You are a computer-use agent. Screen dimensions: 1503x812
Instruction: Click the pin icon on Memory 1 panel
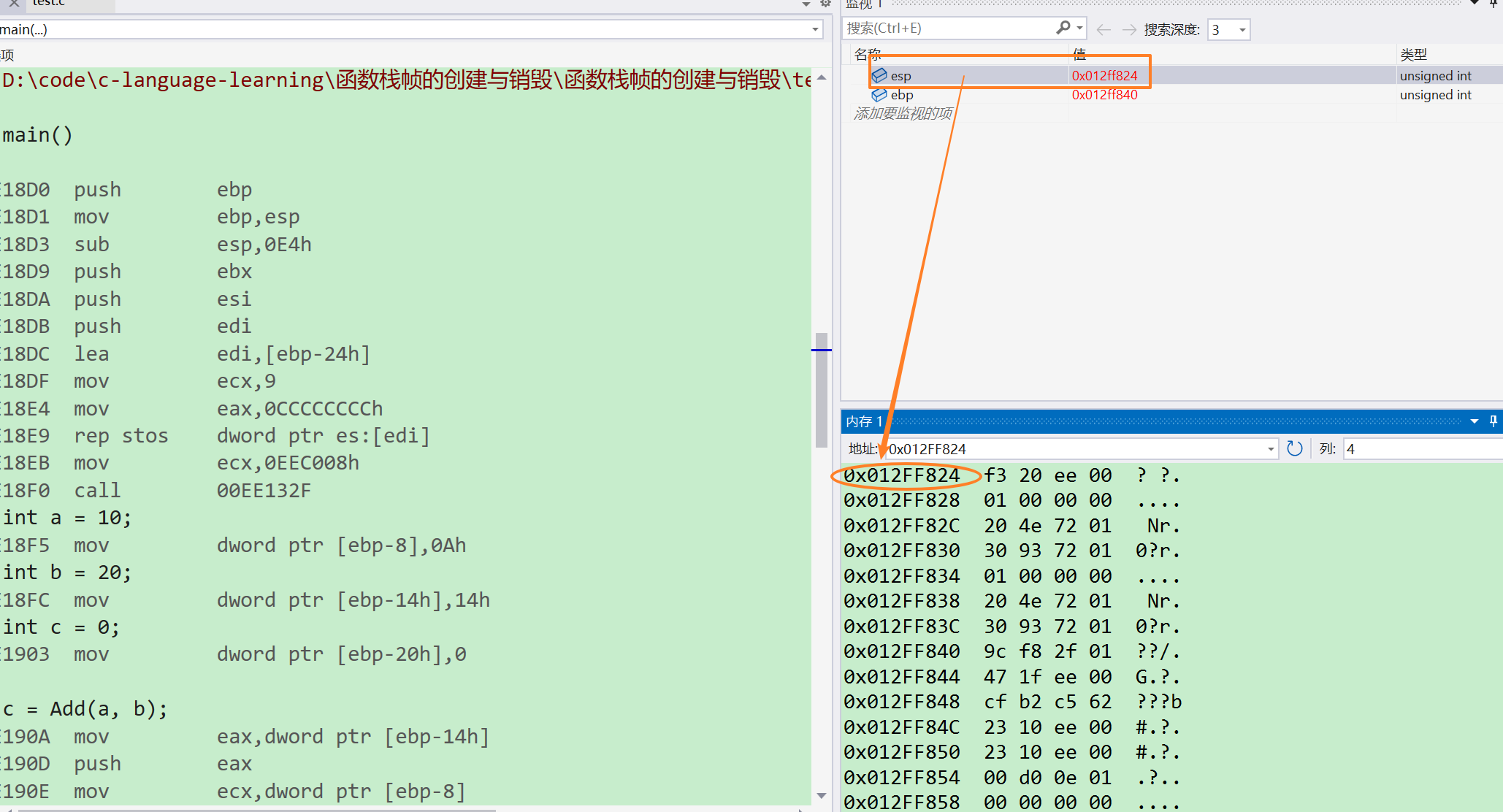click(1494, 421)
